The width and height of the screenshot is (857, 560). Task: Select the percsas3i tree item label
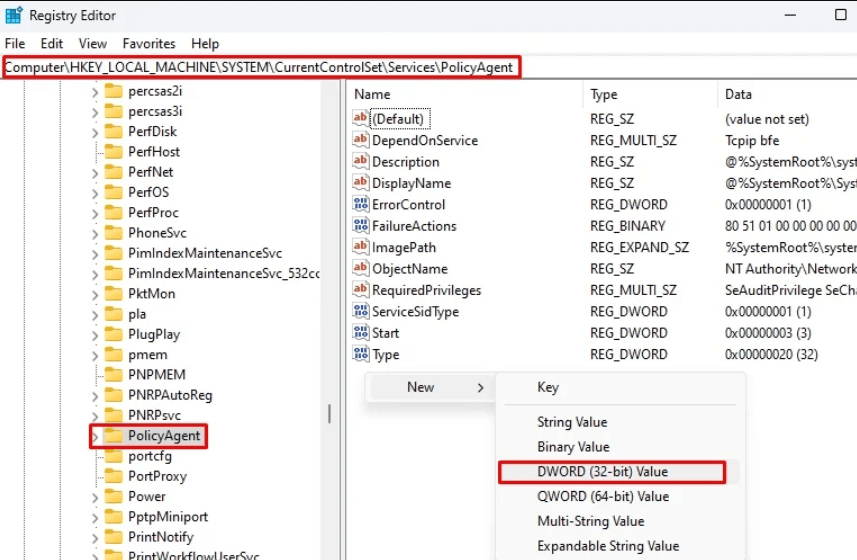click(x=155, y=111)
